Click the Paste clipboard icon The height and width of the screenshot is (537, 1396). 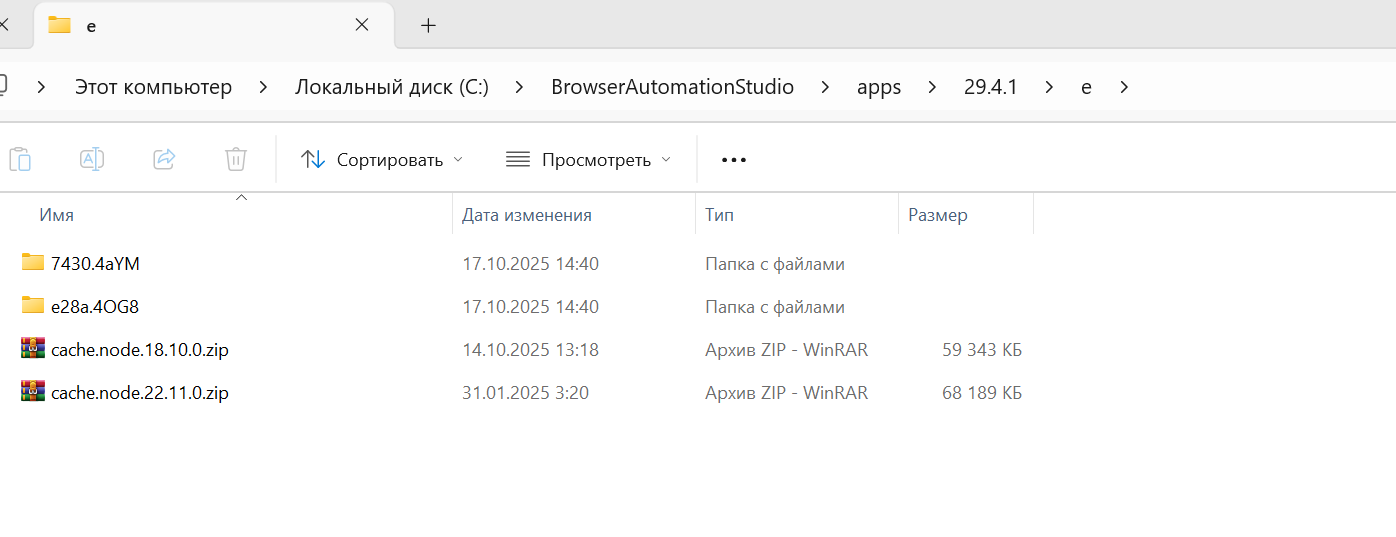20,159
